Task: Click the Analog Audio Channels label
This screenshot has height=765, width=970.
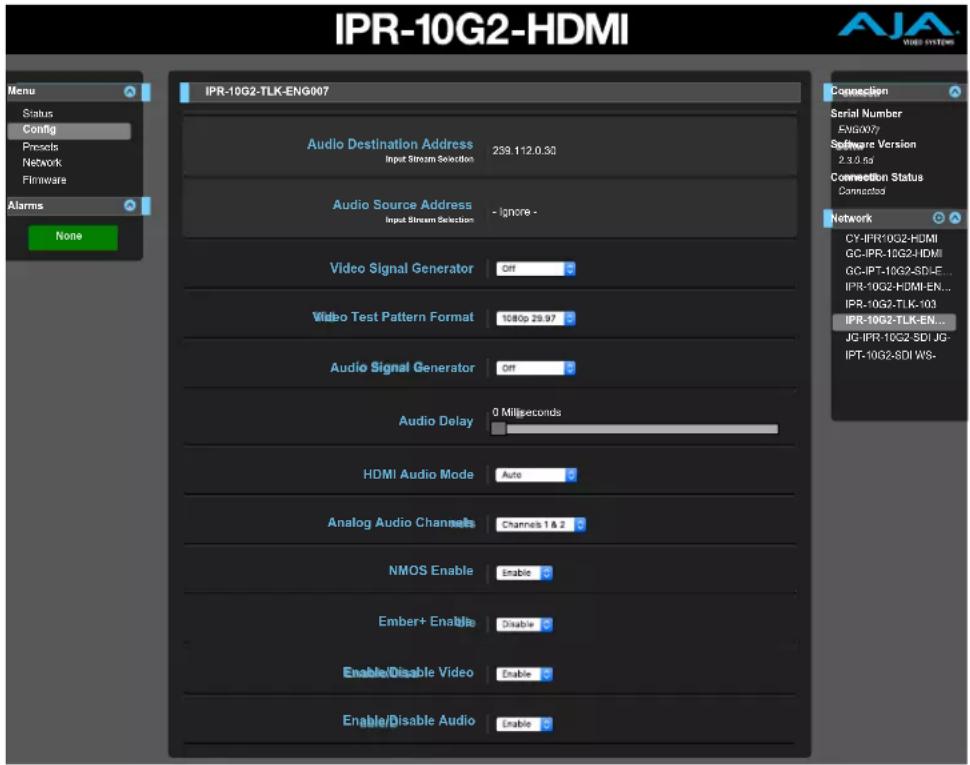Action: [401, 523]
